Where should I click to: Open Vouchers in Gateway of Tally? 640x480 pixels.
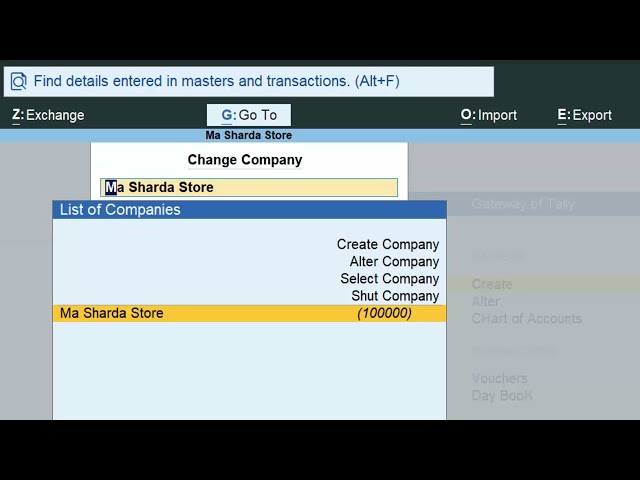click(x=500, y=378)
